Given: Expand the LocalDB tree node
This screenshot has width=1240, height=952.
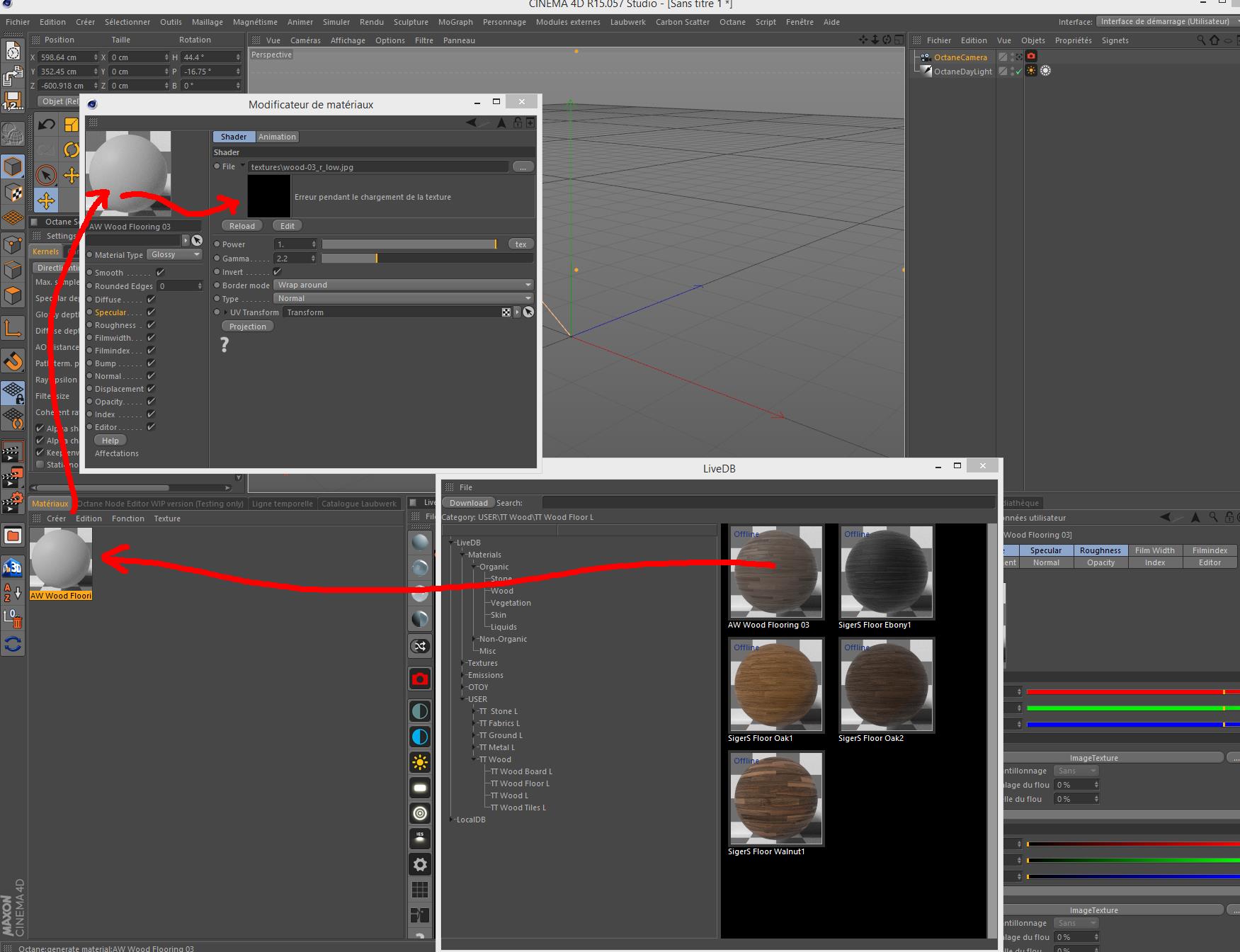Looking at the screenshot, I should point(451,820).
